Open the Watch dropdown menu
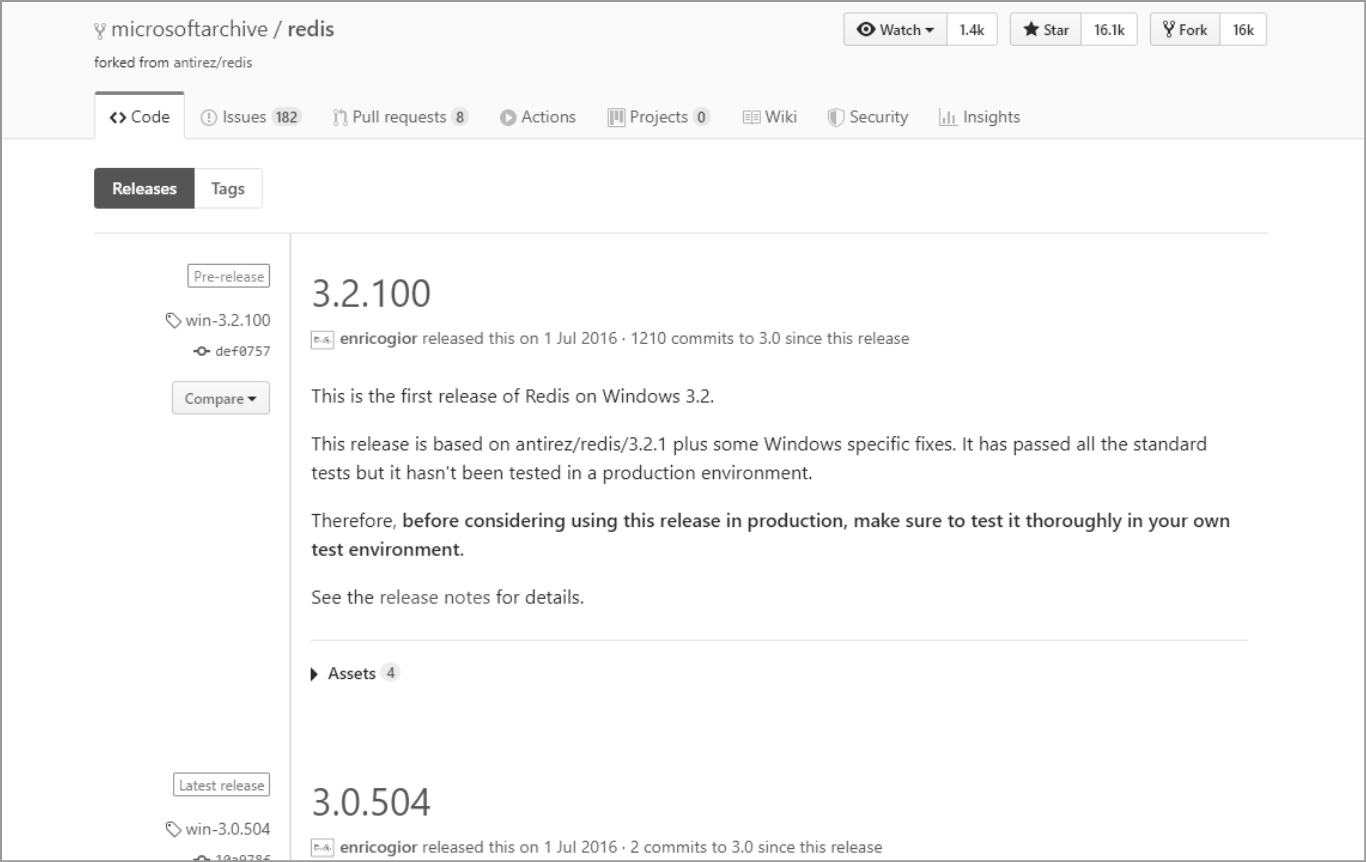This screenshot has height=862, width=1366. [895, 30]
